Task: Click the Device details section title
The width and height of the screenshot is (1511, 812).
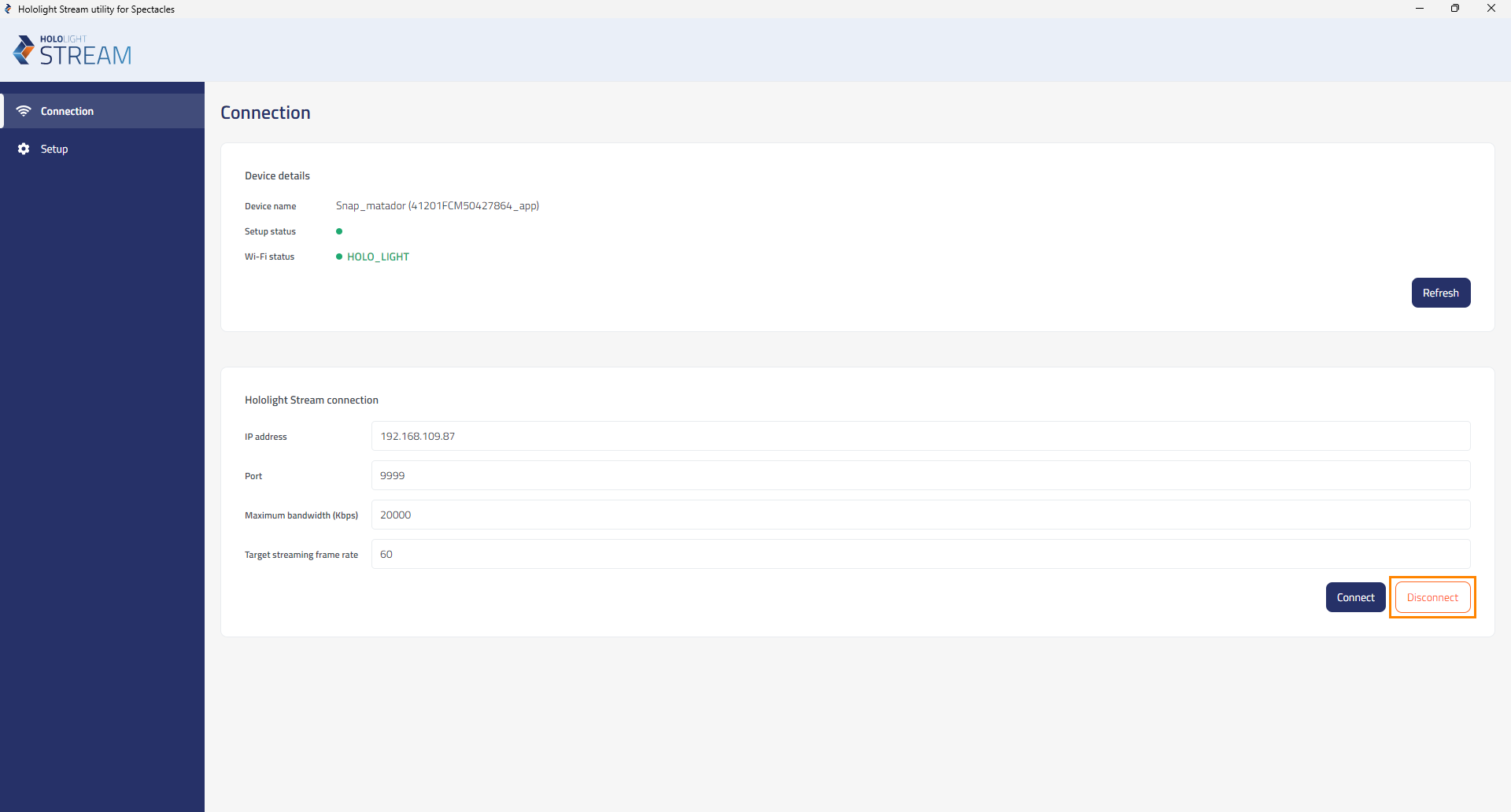Action: 277,175
